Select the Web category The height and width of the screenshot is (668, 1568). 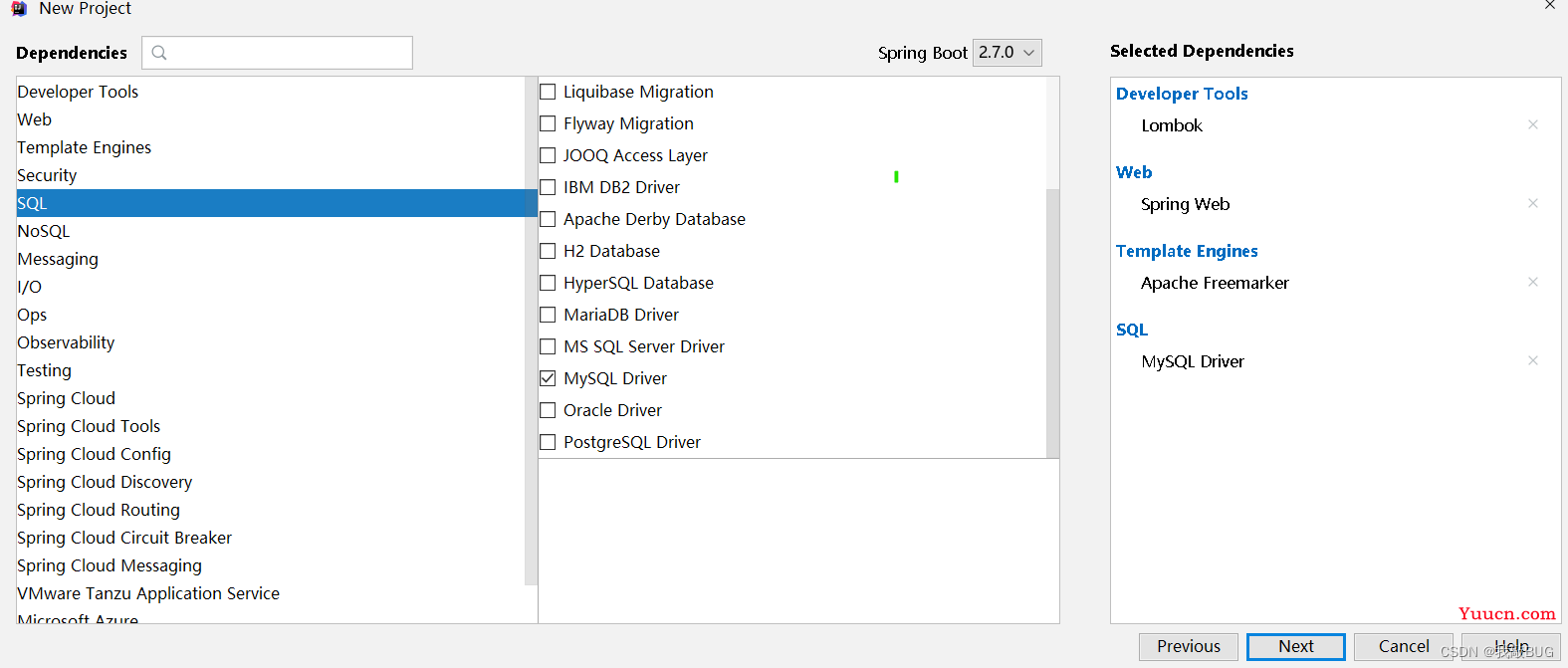[x=271, y=119]
